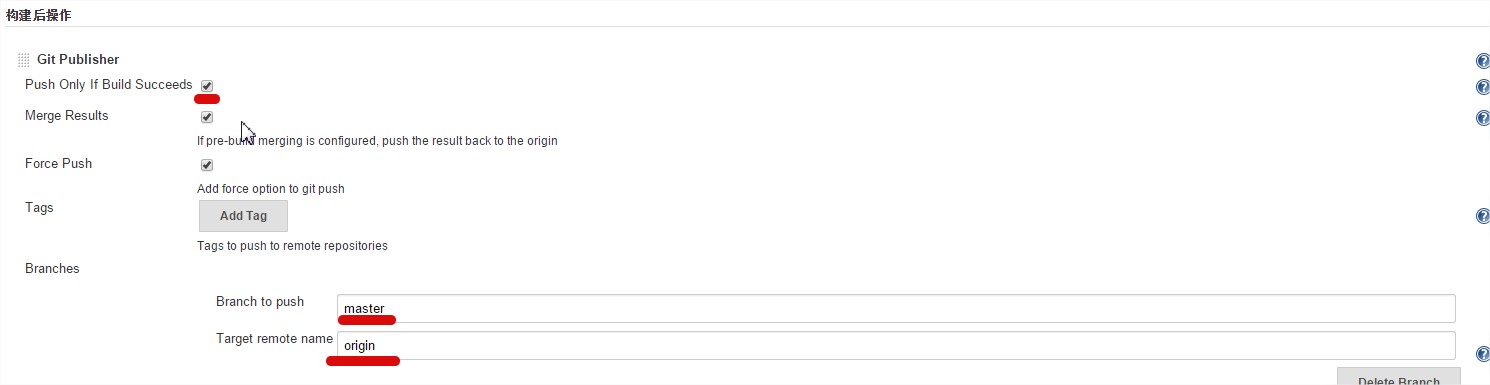Image resolution: width=1490 pixels, height=385 pixels.
Task: Open help for Push Only If Build Succeeds
Action: (x=1482, y=87)
